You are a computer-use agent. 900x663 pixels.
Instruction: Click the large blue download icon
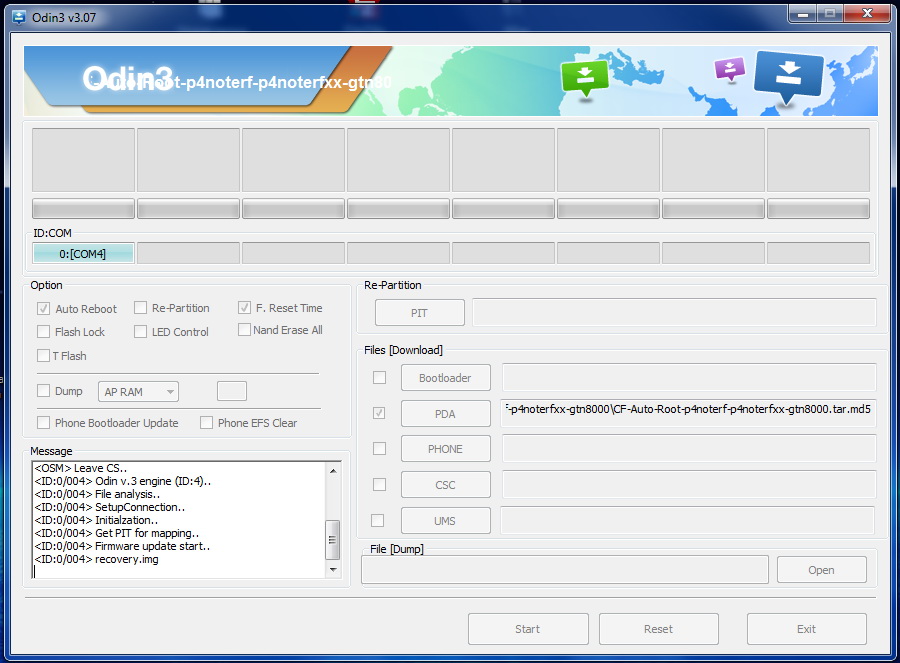click(788, 76)
